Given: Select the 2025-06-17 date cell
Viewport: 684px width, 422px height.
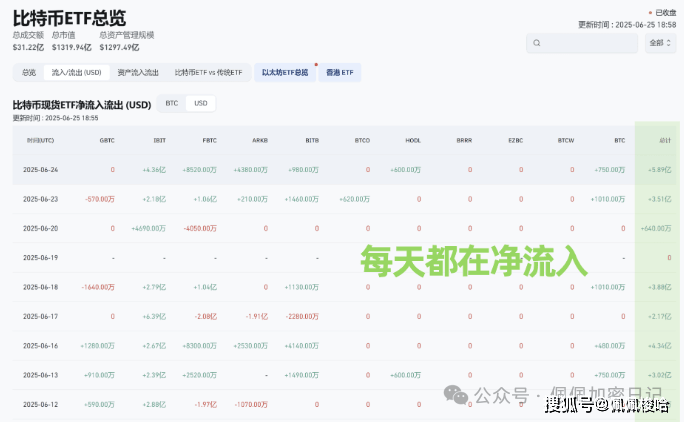Looking at the screenshot, I should click(41, 316).
